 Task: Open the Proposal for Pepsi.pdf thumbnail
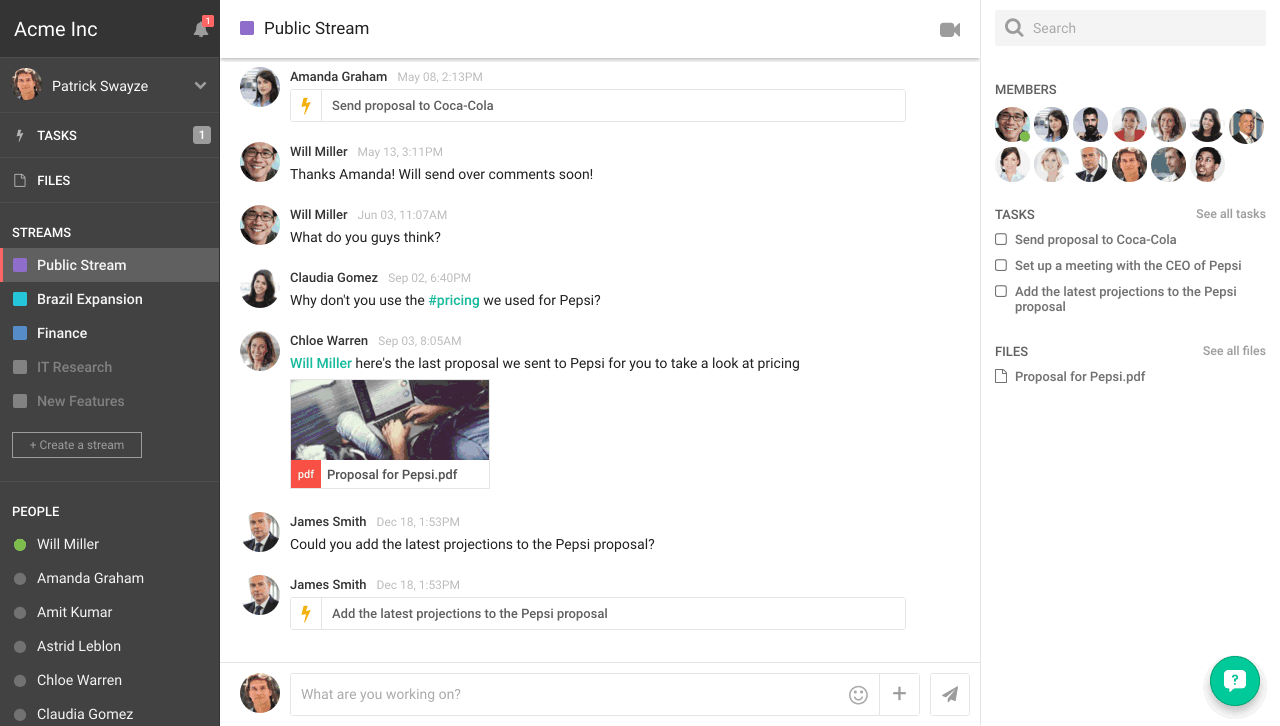coord(390,420)
